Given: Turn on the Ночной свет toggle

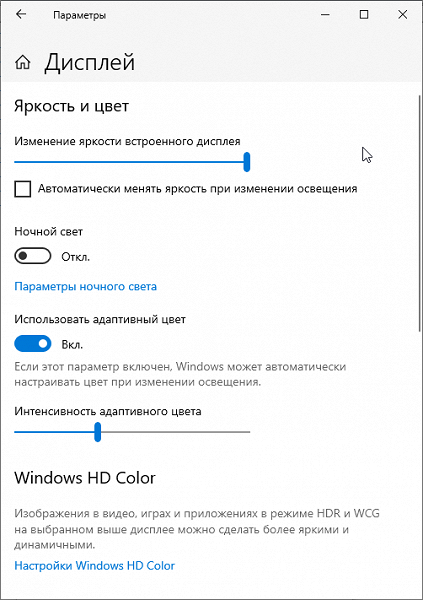Looking at the screenshot, I should [33, 256].
